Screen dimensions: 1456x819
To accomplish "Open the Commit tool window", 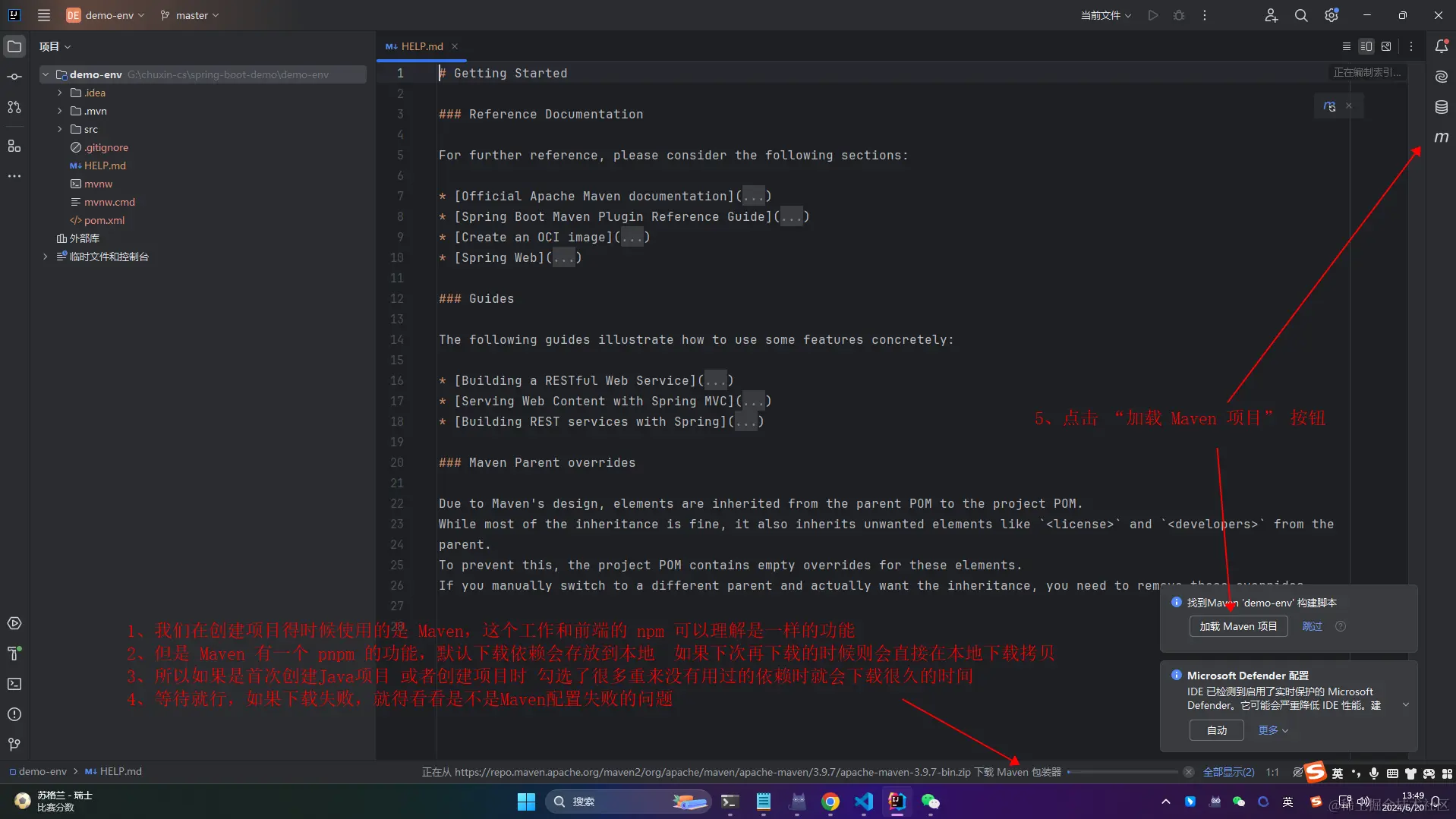I will (x=14, y=77).
